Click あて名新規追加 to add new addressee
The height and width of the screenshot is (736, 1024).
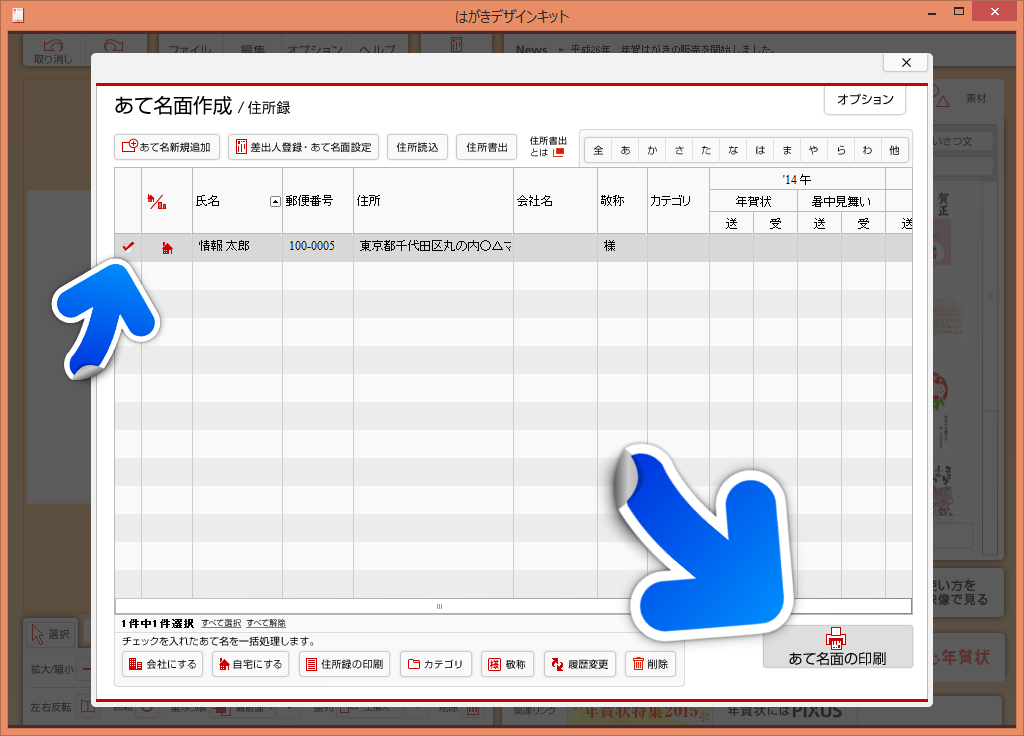[x=167, y=147]
